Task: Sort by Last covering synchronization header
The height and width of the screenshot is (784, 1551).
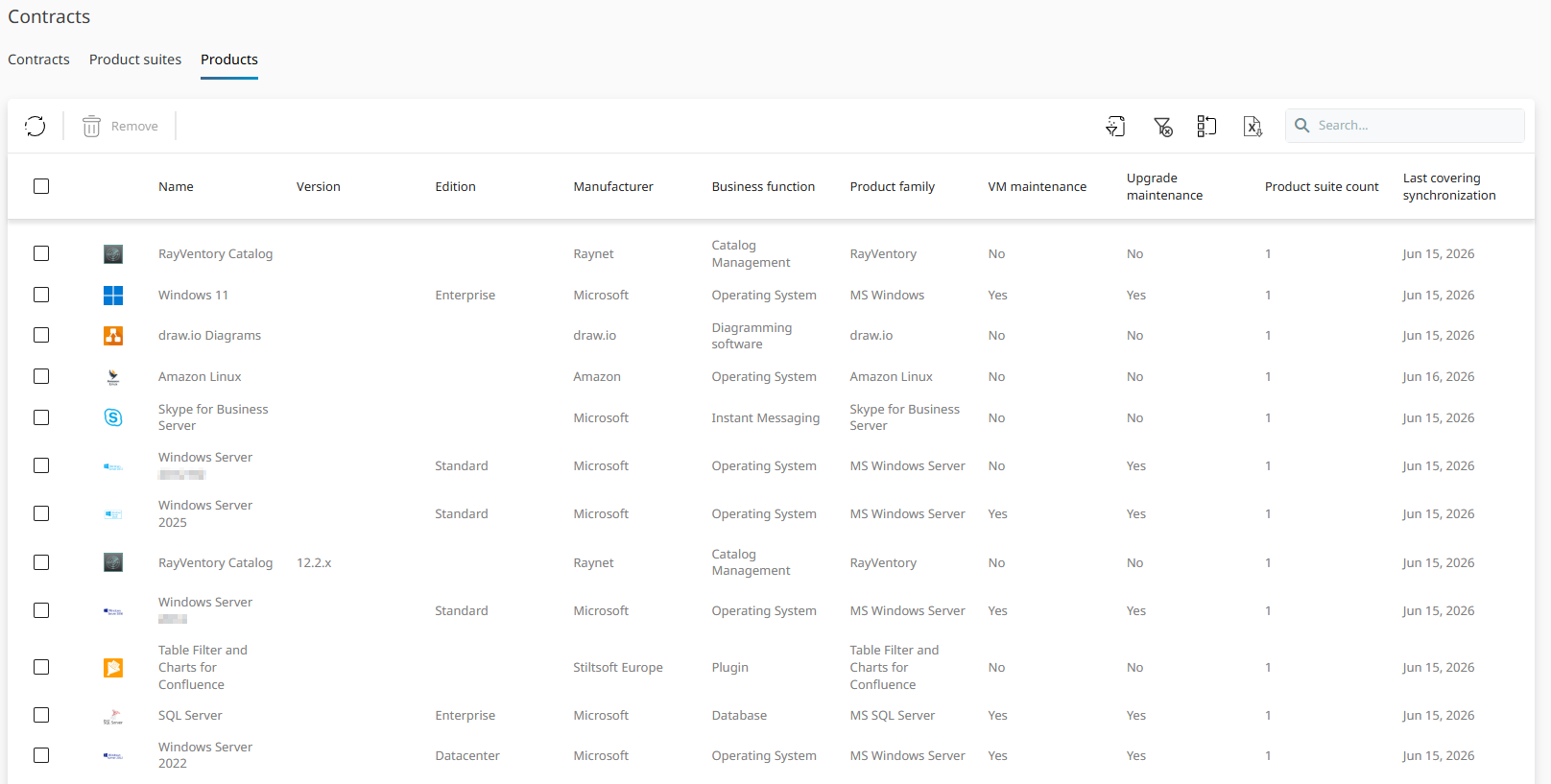Action: [1449, 186]
